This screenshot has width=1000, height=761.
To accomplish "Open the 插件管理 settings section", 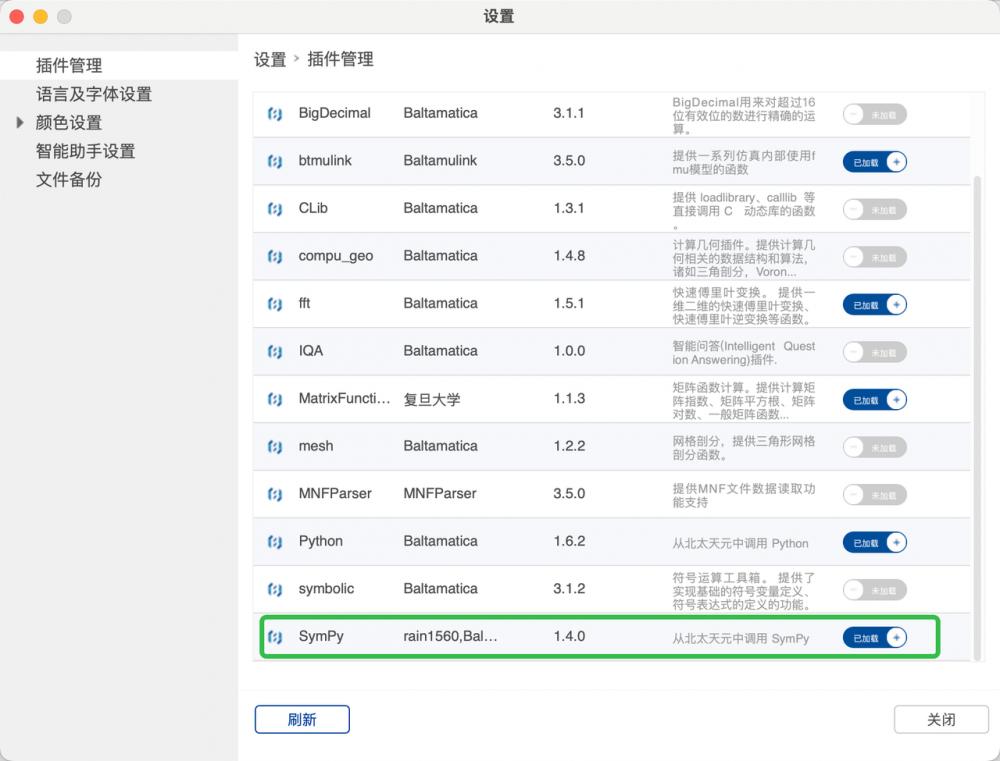I will [x=69, y=66].
